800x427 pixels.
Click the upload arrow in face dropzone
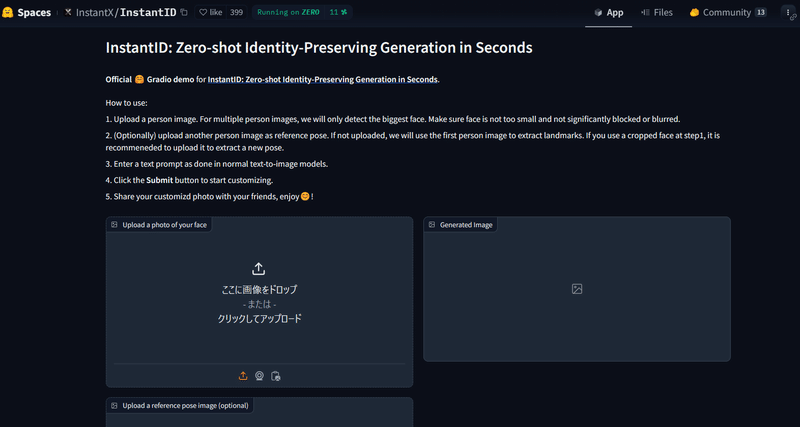(259, 268)
